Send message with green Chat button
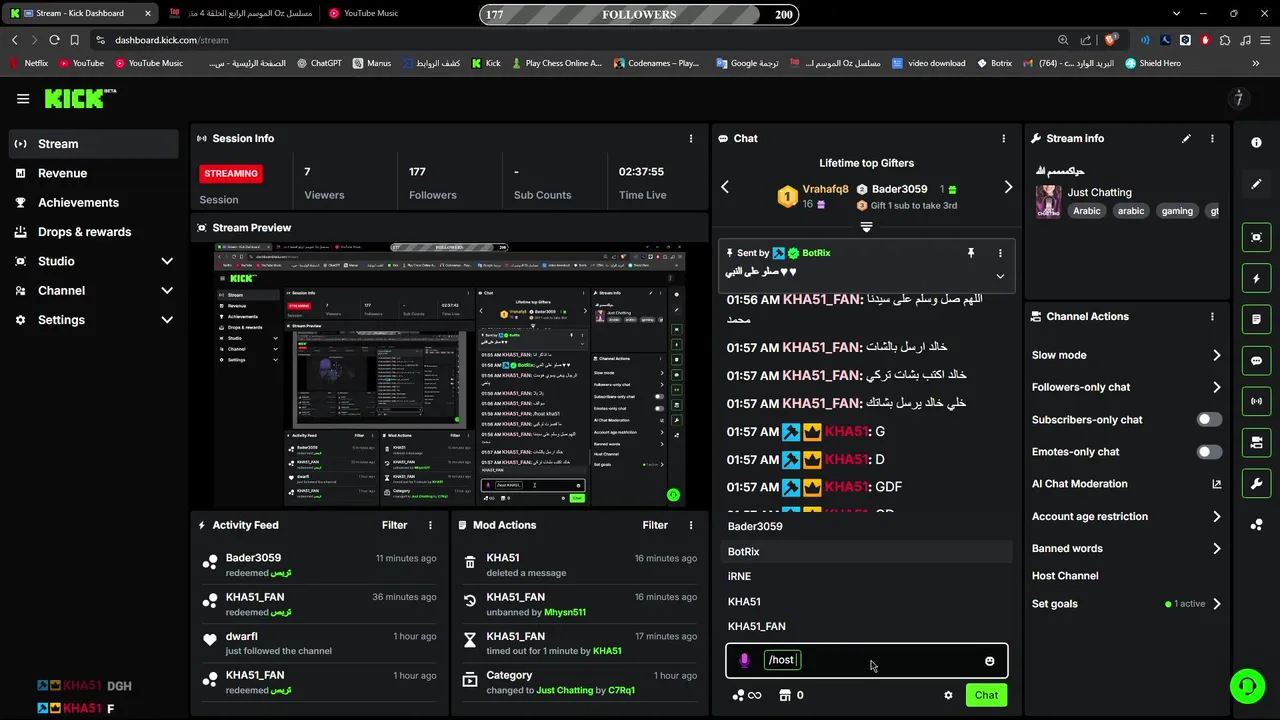The image size is (1280, 720). [986, 695]
